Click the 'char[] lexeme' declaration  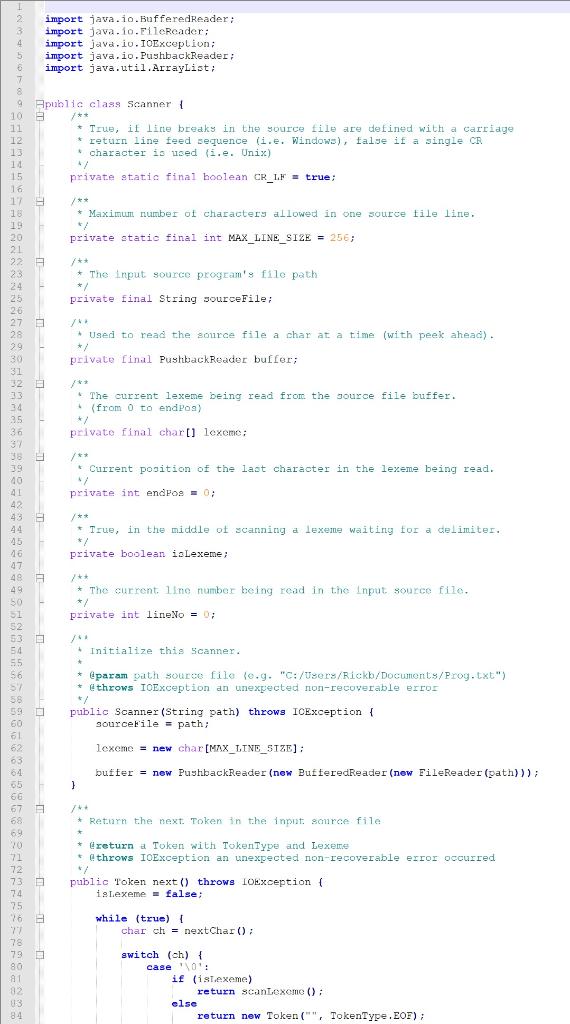click(159, 432)
